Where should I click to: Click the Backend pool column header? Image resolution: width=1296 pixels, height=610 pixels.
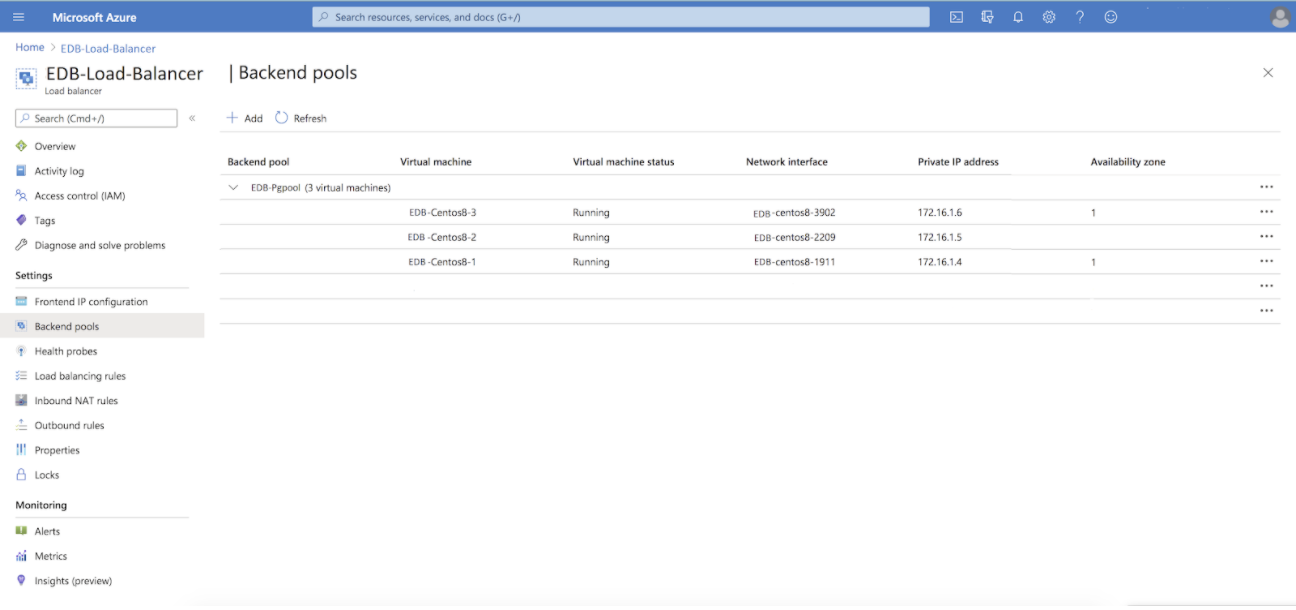[258, 162]
